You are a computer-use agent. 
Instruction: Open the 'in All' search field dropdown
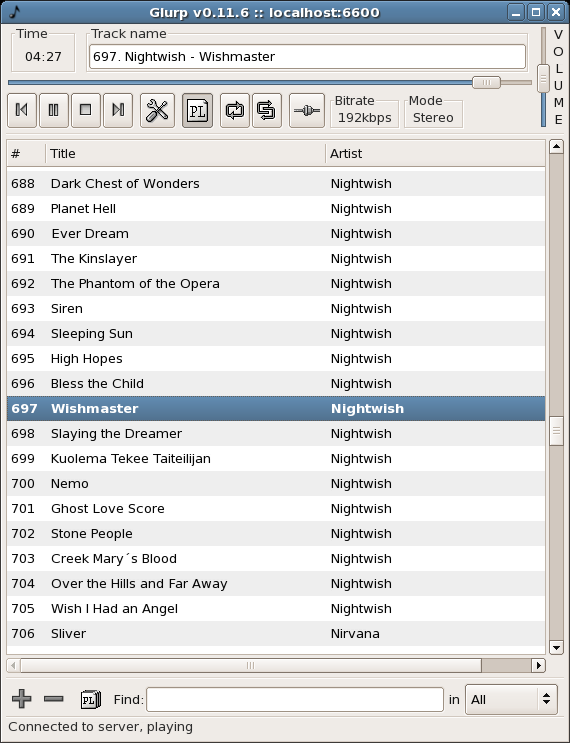pyautogui.click(x=511, y=699)
